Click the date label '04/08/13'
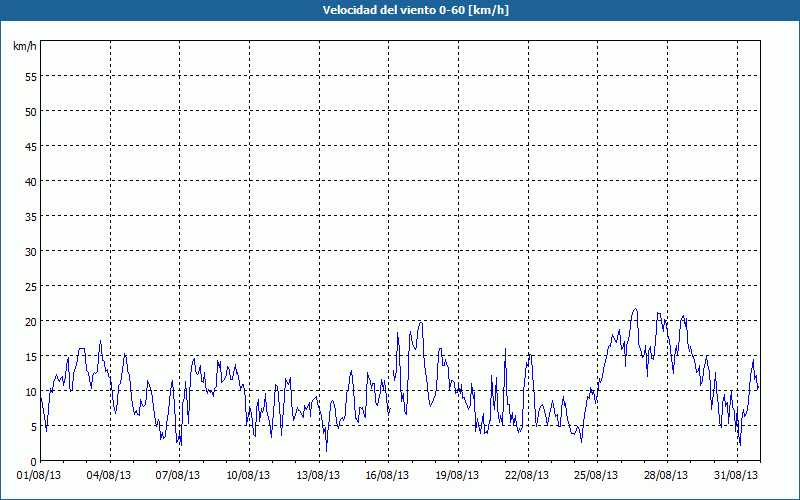This screenshot has width=800, height=500. 109,475
